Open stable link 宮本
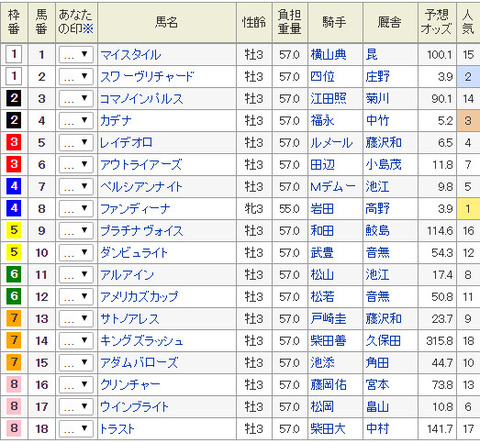The height and width of the screenshot is (443, 480). point(378,385)
